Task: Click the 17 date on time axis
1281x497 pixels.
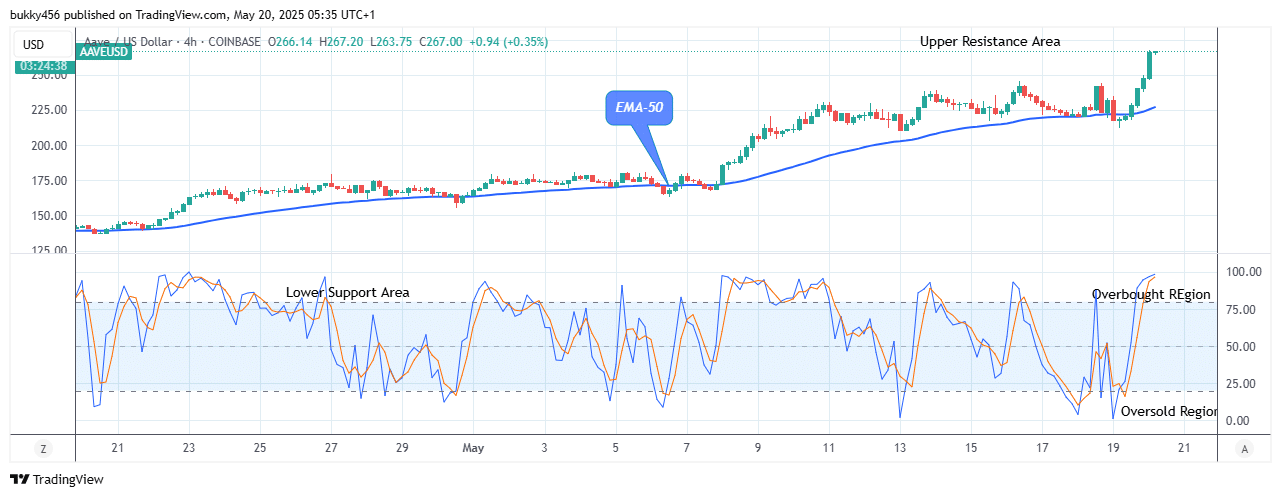Action: 1042,448
